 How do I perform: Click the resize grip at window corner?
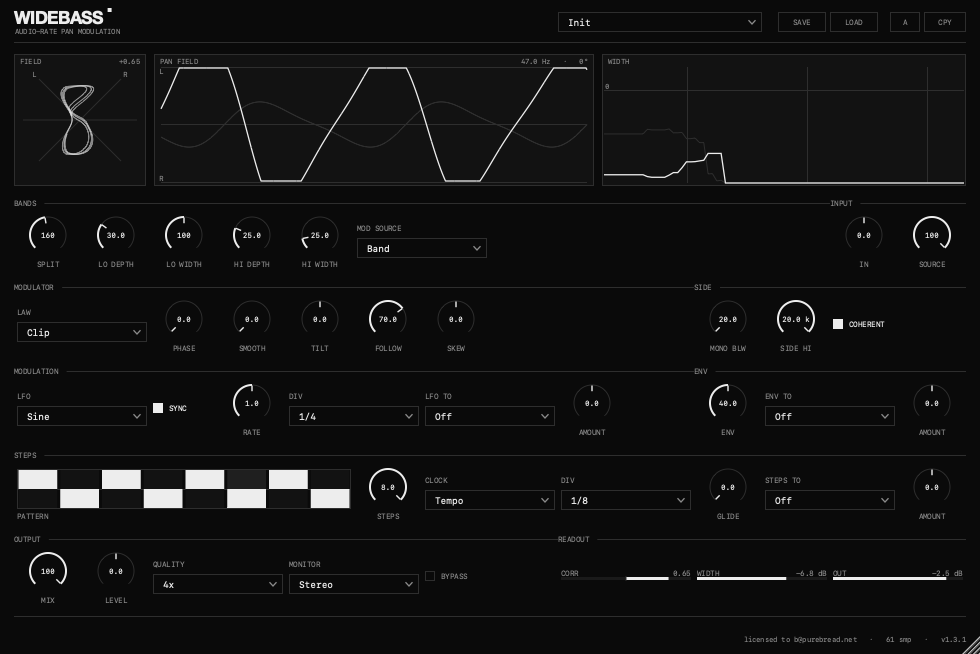[972, 646]
